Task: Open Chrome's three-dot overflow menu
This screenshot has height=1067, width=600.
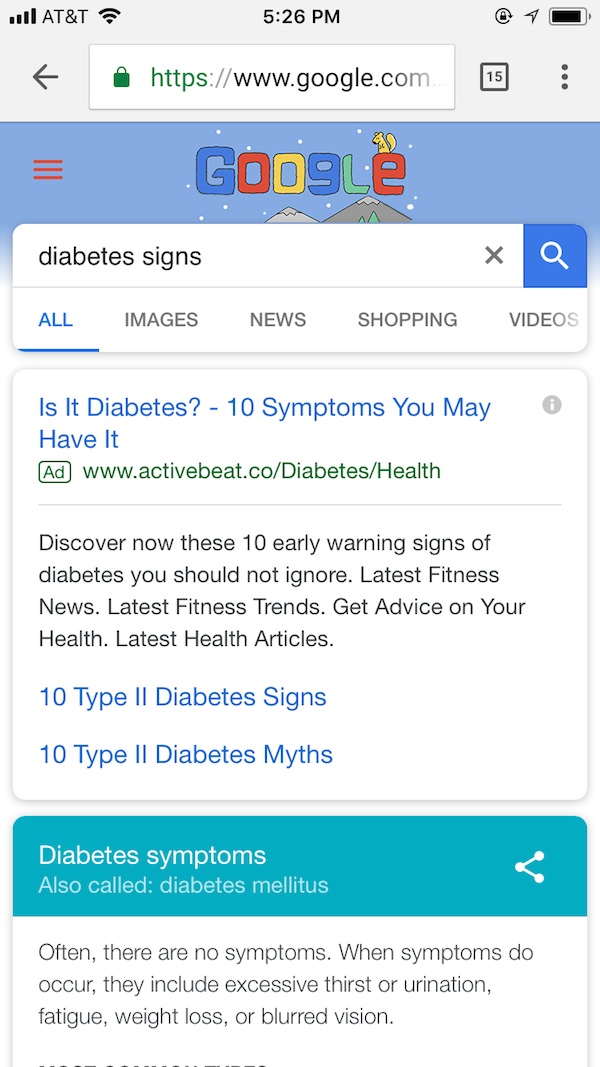Action: (x=565, y=77)
